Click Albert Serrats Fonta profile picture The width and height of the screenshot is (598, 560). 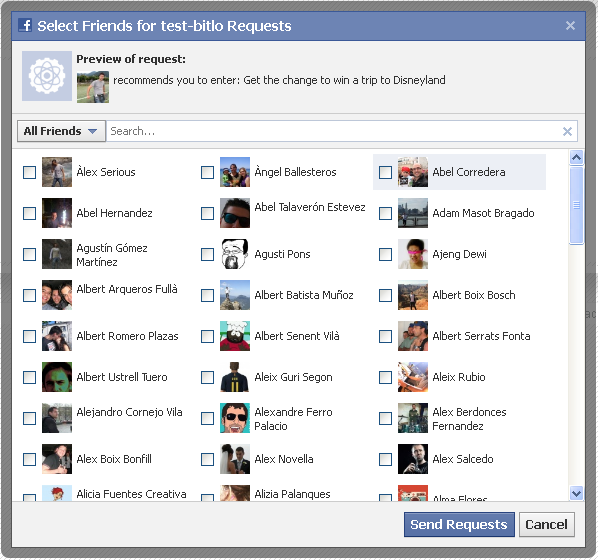[x=413, y=336]
